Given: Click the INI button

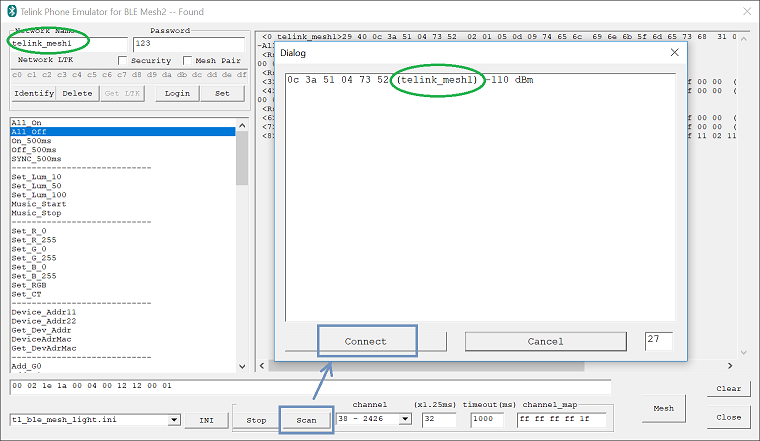Looking at the screenshot, I should pyautogui.click(x=206, y=420).
